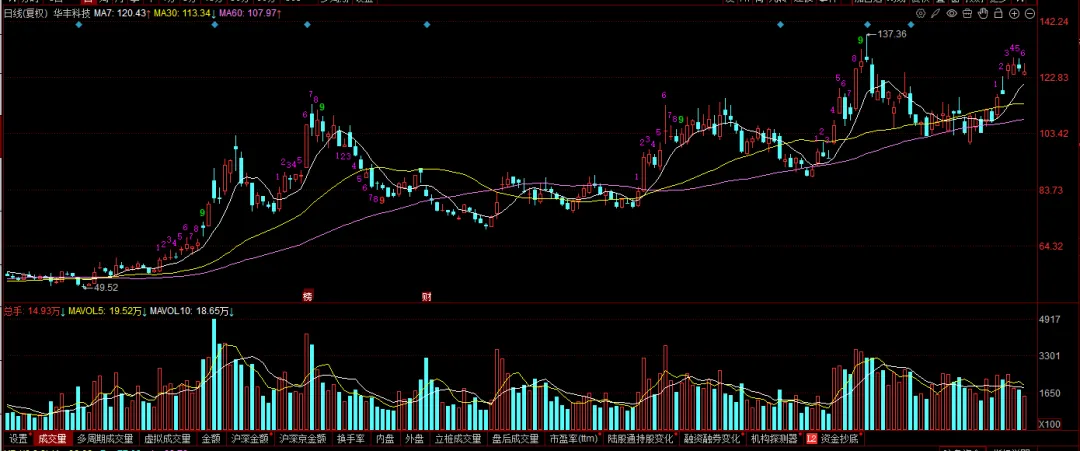Click the 1650 volume axis value
Screen dimensions: 1080x451
coord(1050,393)
